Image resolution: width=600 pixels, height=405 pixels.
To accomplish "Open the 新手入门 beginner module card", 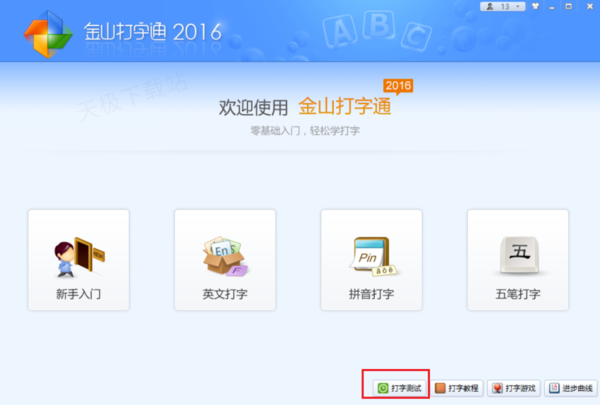I will [x=78, y=260].
